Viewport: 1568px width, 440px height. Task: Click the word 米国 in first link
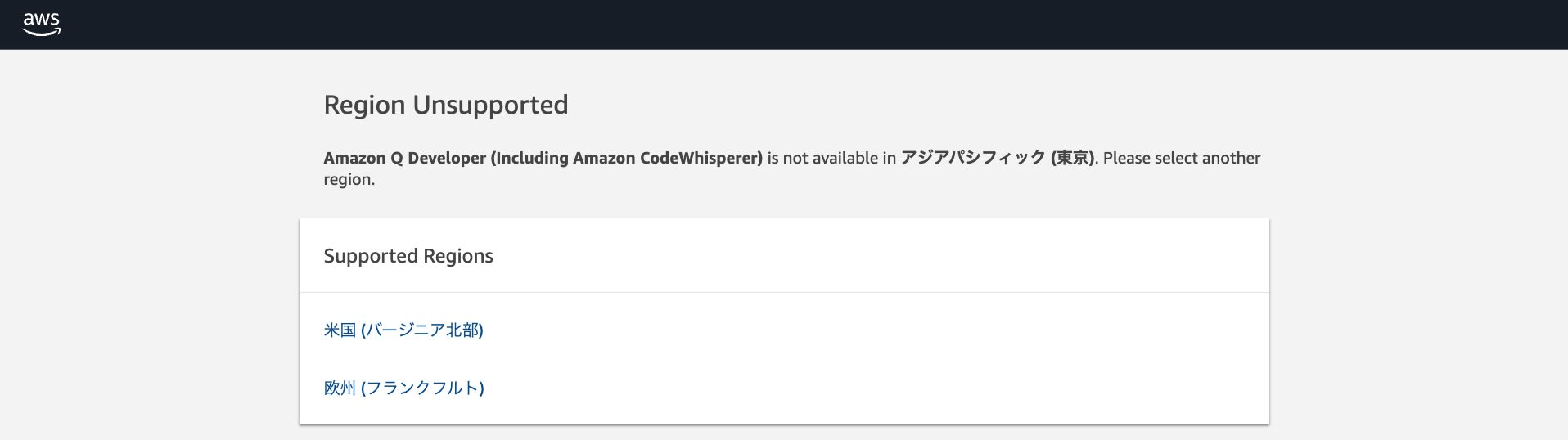(340, 330)
